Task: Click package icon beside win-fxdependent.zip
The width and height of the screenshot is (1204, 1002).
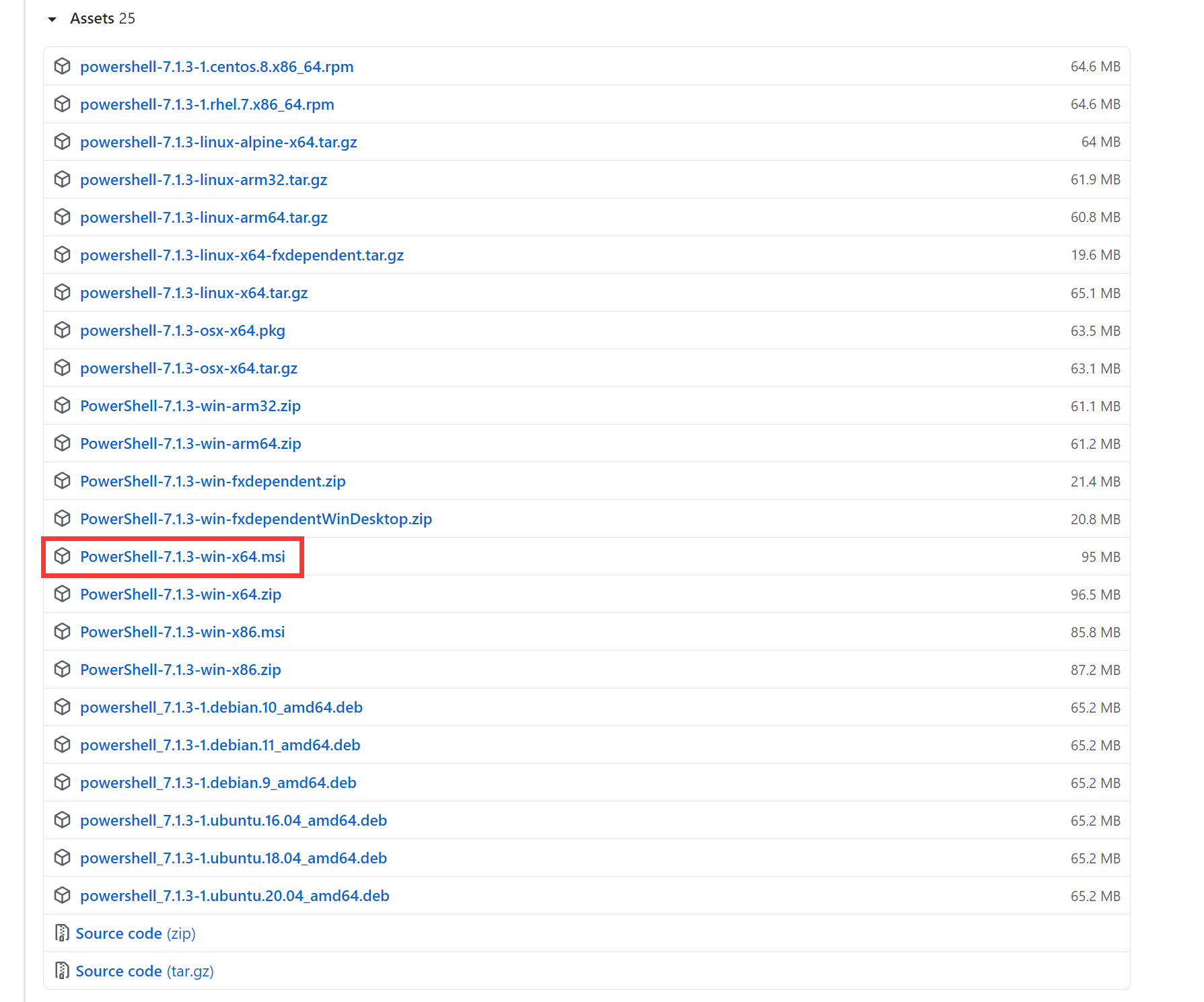Action: click(x=62, y=480)
